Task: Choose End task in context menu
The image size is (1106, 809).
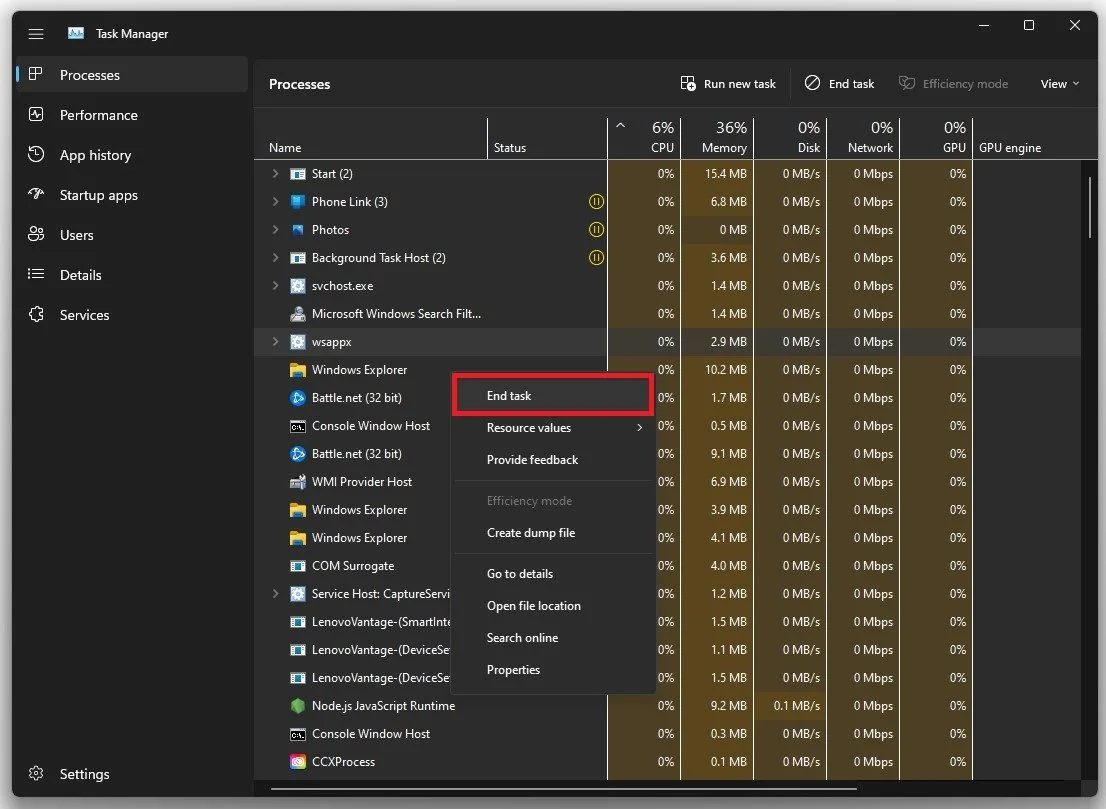Action: (552, 395)
